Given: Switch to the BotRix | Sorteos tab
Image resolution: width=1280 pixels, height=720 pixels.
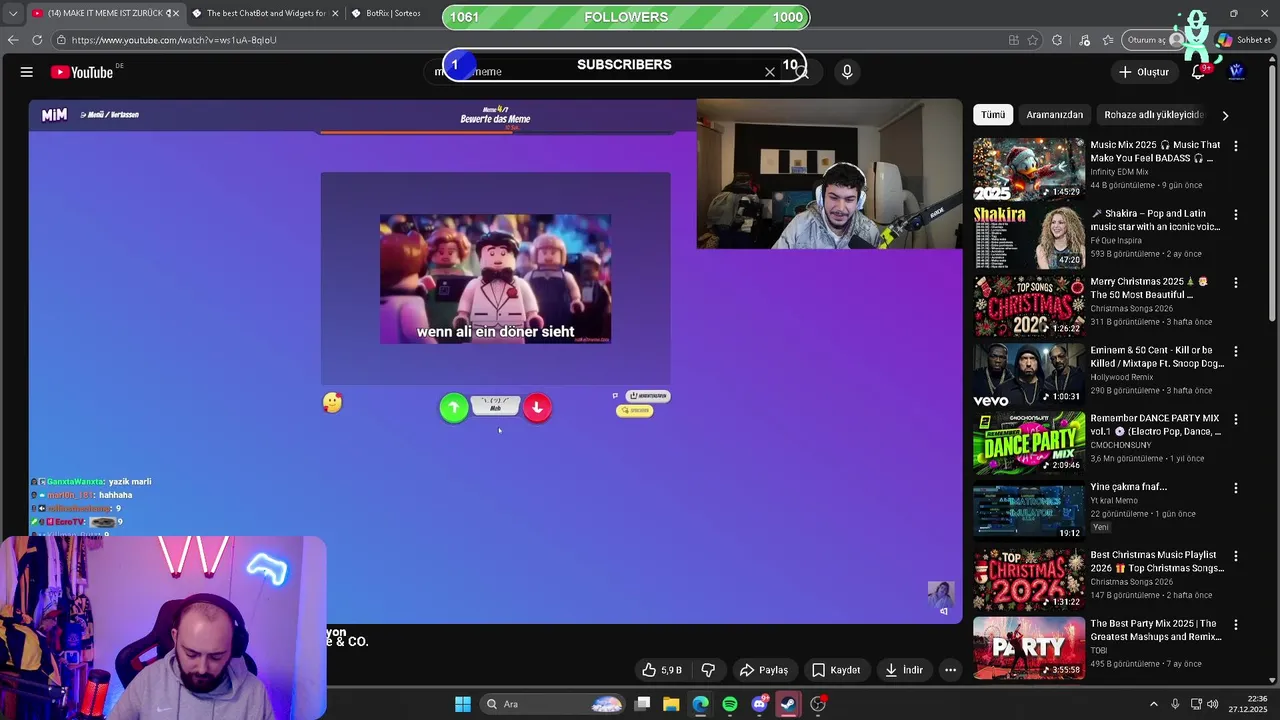Looking at the screenshot, I should [392, 13].
